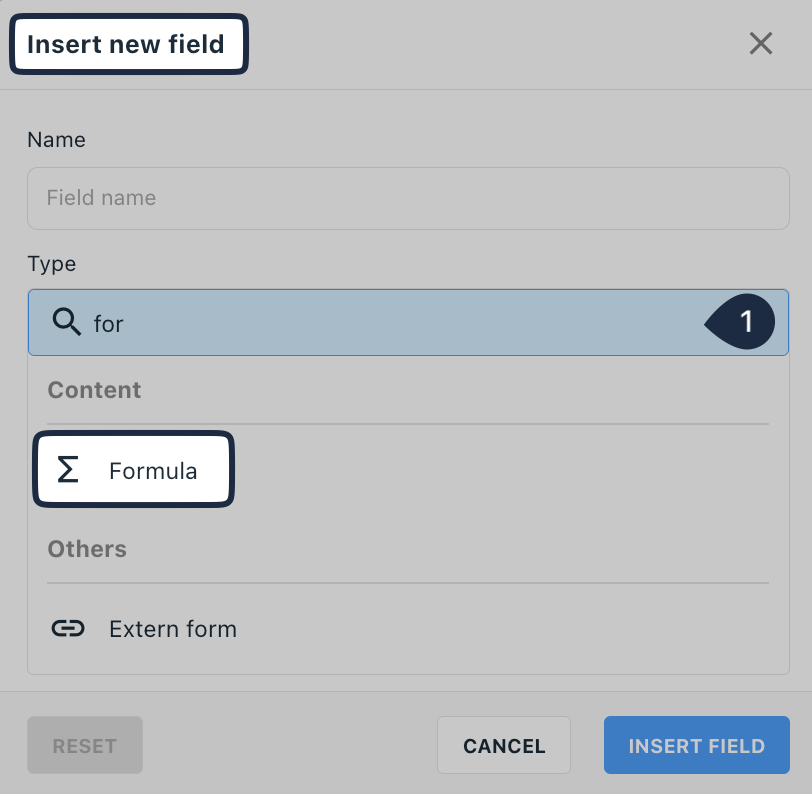The image size is (812, 794).
Task: Click the Others group header
Action: [x=87, y=549]
